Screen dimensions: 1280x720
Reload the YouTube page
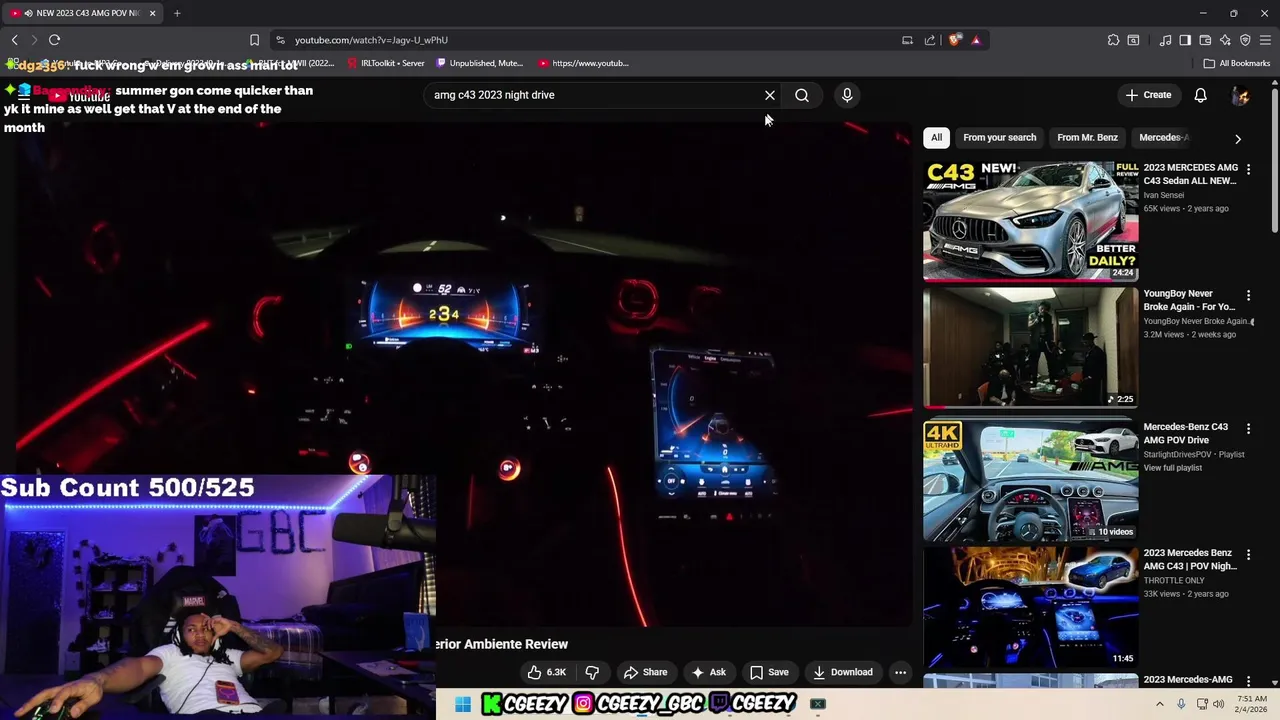coord(54,40)
